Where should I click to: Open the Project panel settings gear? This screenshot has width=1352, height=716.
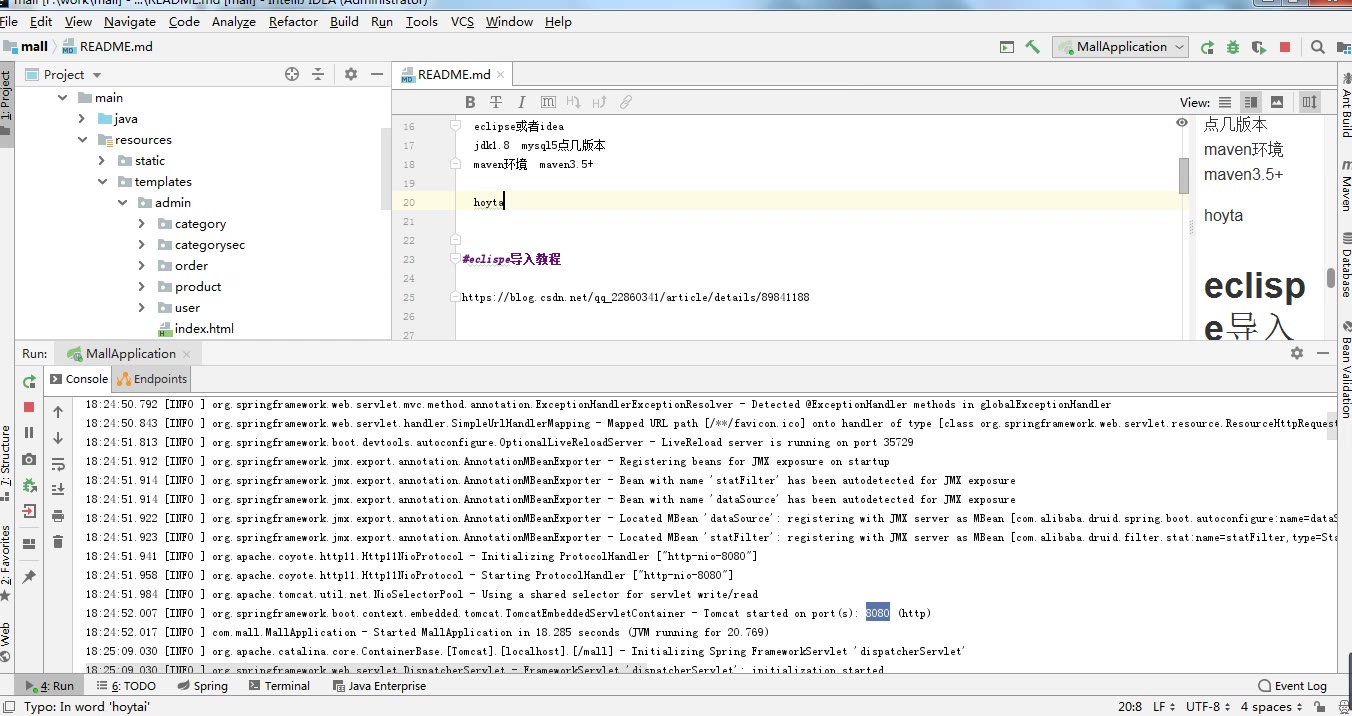[x=351, y=74]
